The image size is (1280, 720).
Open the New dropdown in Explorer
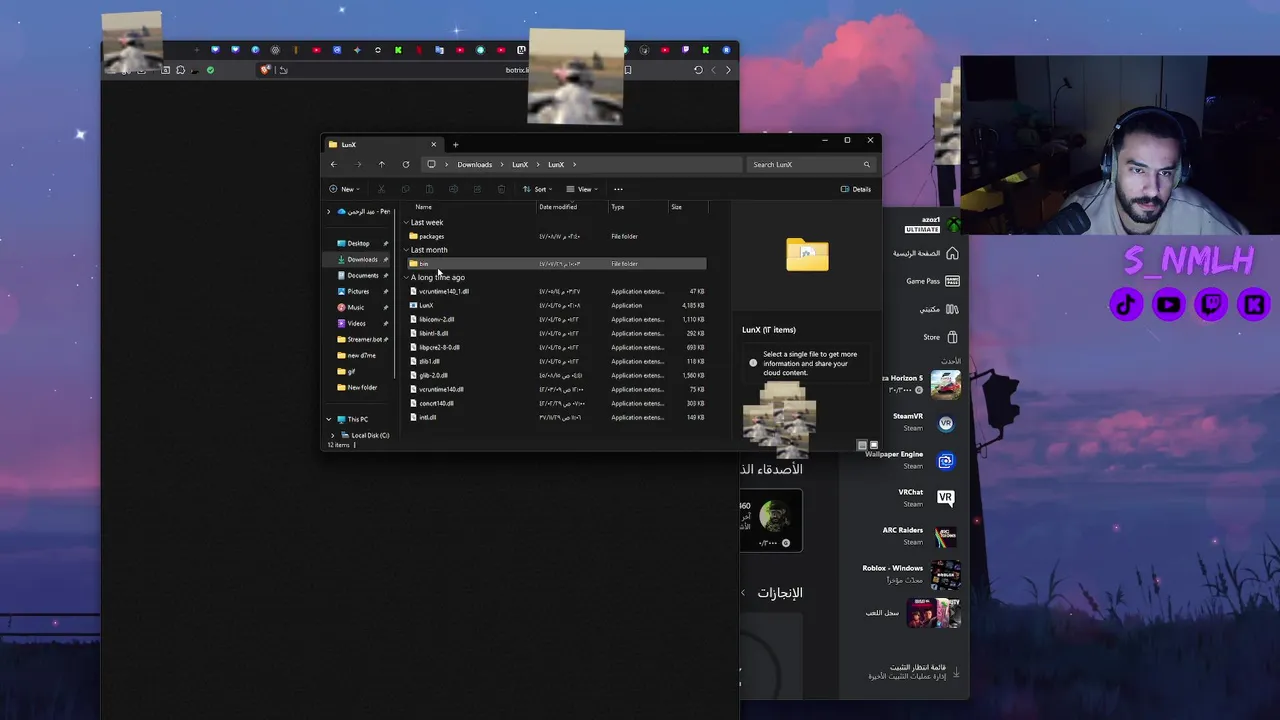click(343, 189)
